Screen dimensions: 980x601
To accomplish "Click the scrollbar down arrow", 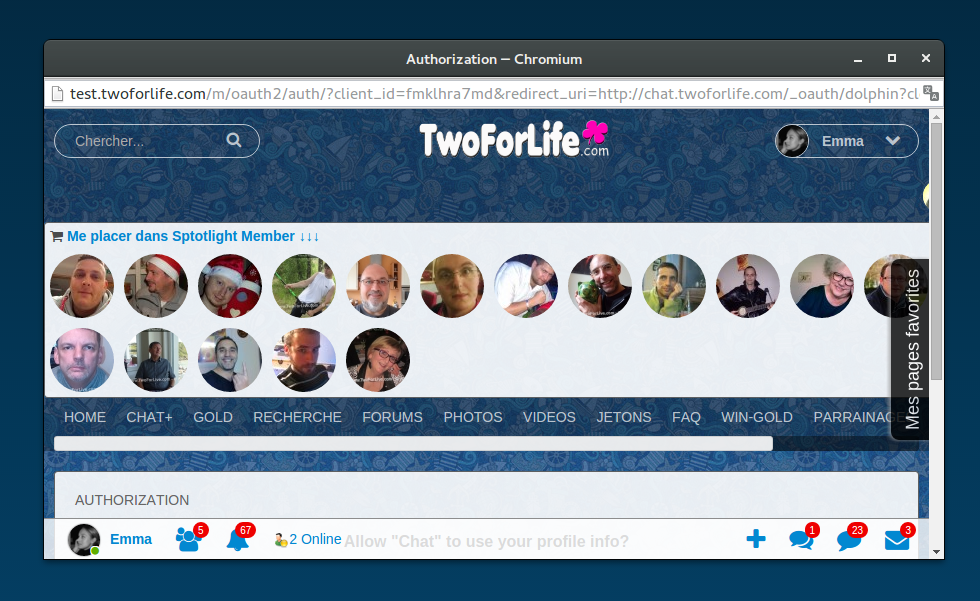I will (936, 552).
